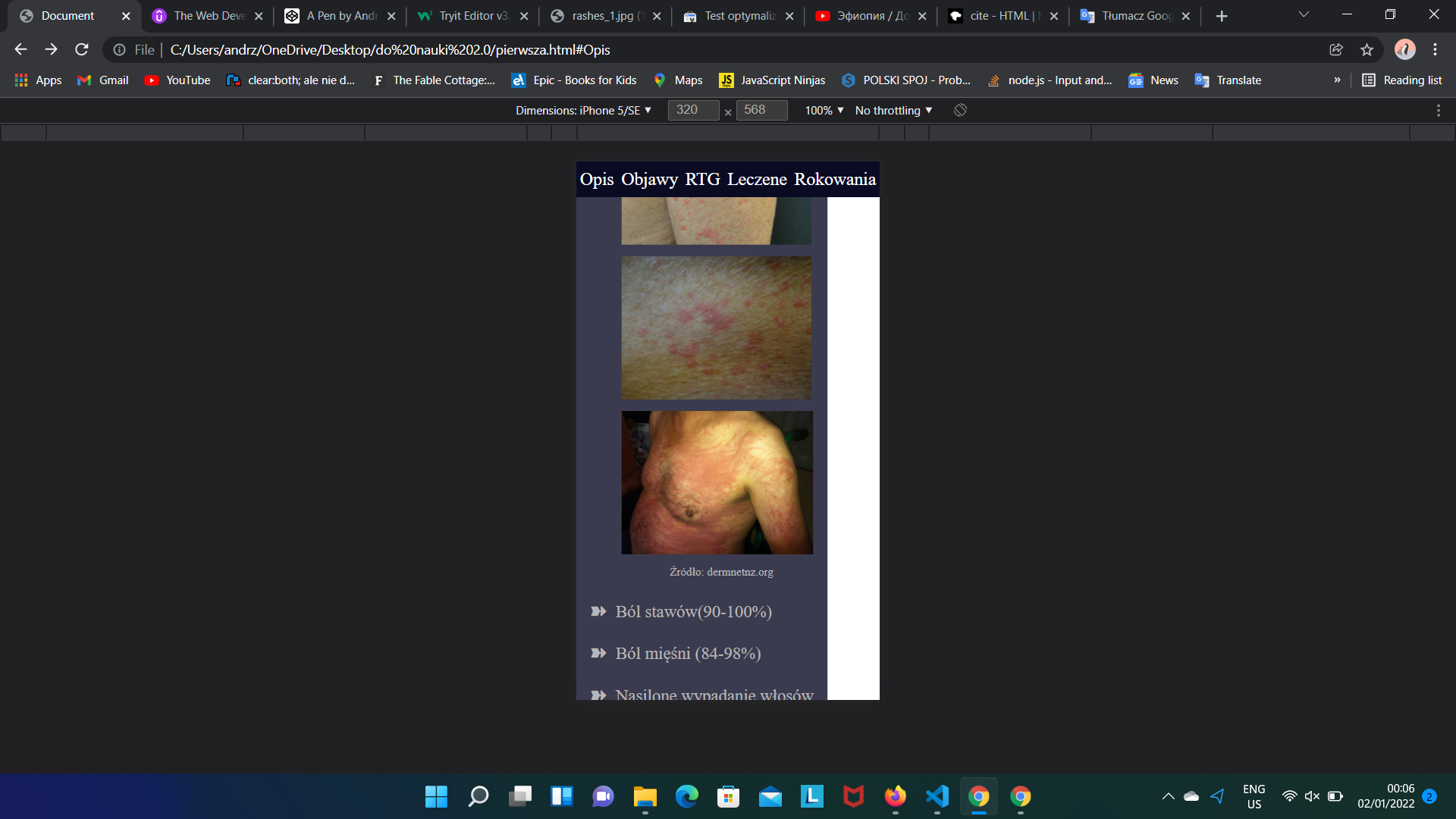Click the width field showing 320
The image size is (1456, 819).
(x=693, y=110)
